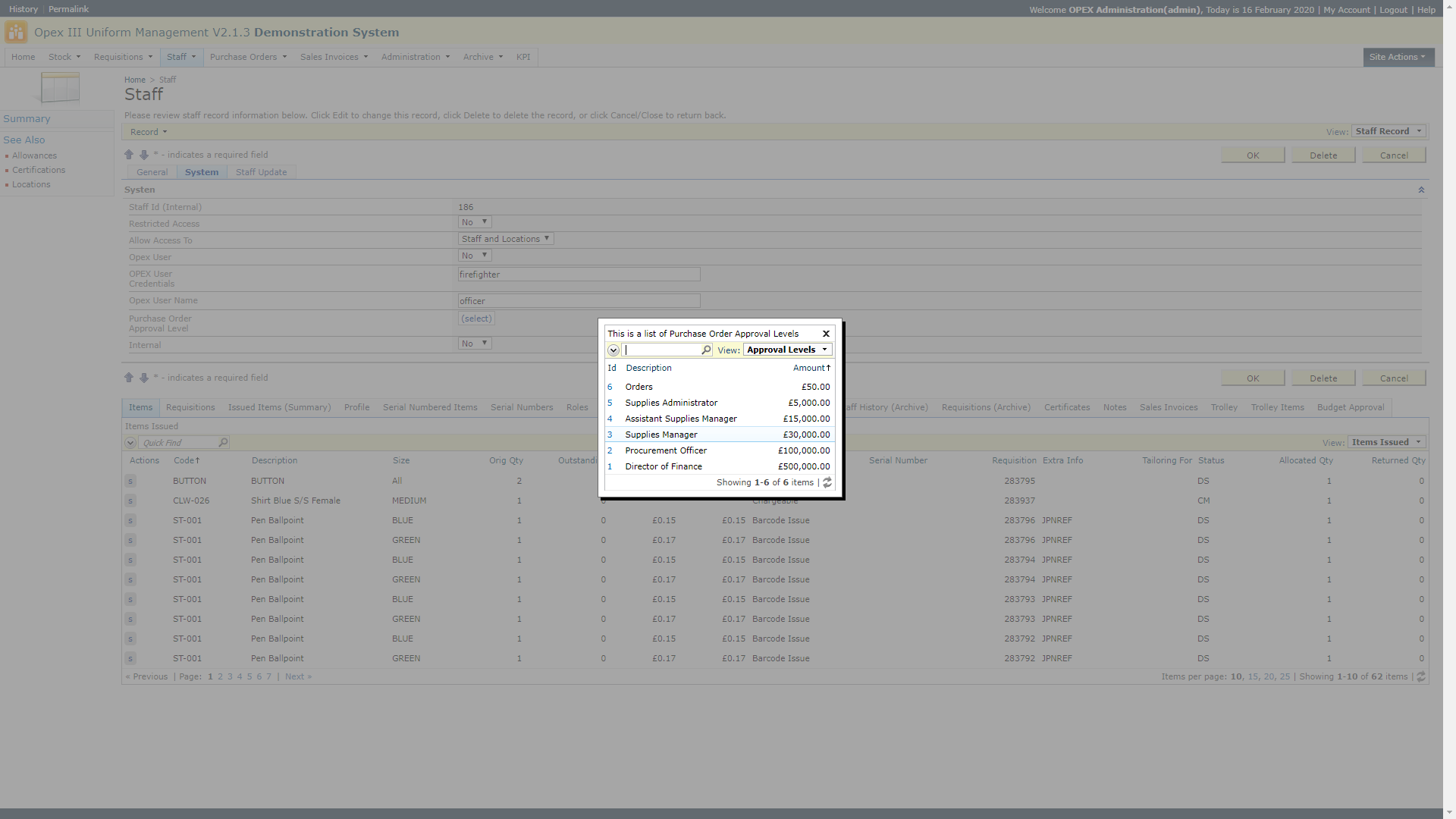Open the Purchase Orders menu
Screen dimensions: 1456x819
click(x=248, y=57)
